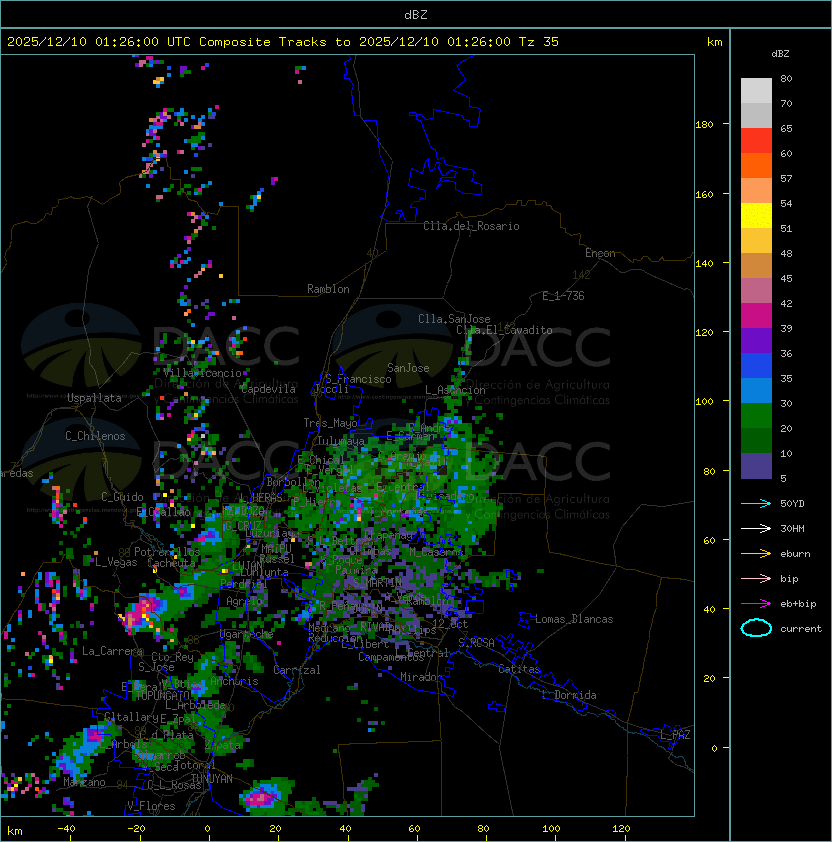Click the 'Ramblon' place label on map
Screen dimensions: 832x842
pyautogui.click(x=328, y=289)
